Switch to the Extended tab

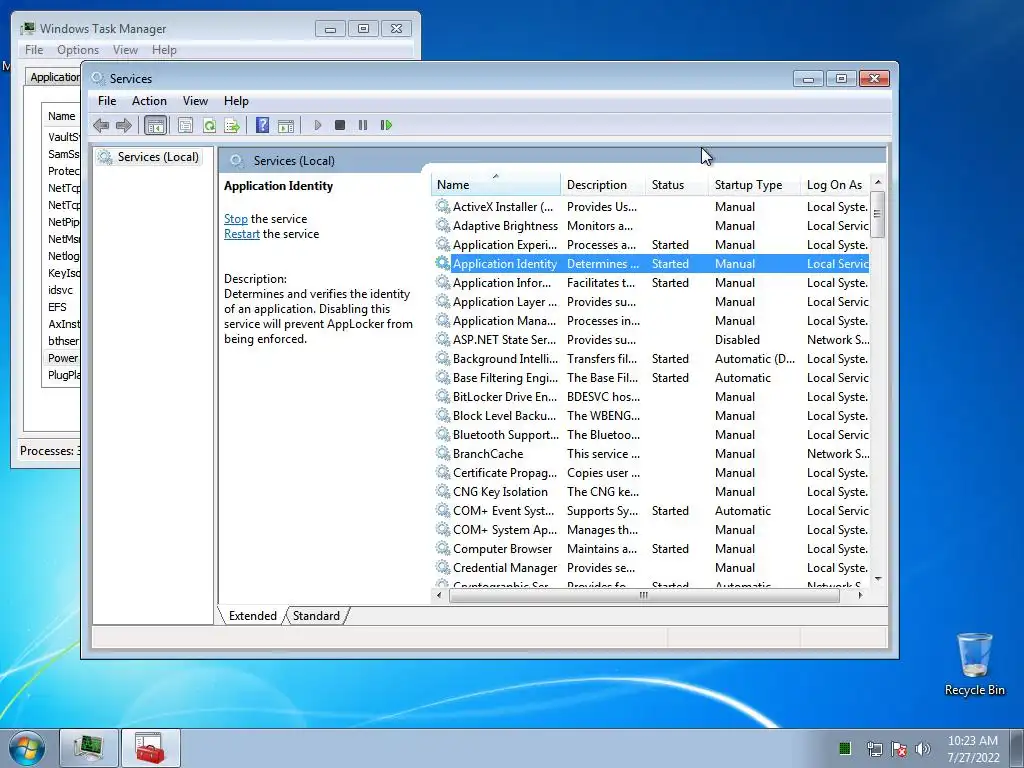pyautogui.click(x=253, y=616)
